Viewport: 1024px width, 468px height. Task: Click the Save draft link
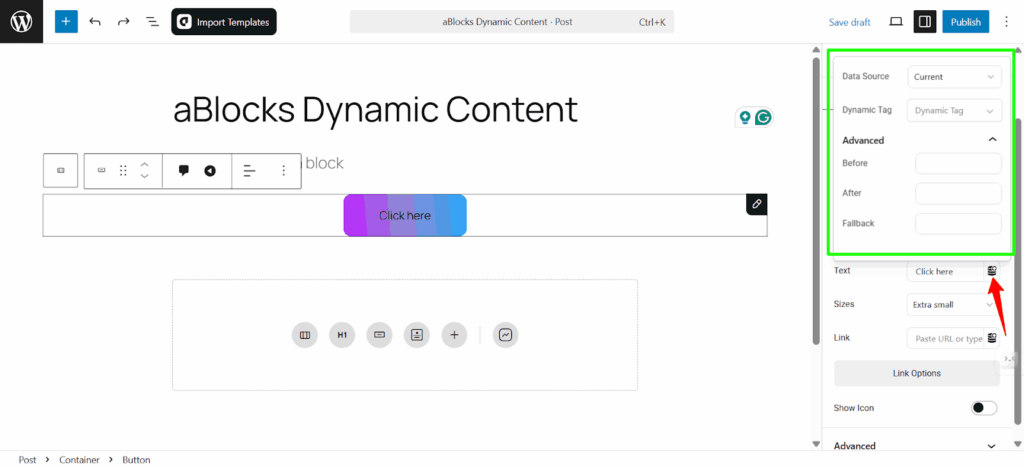click(850, 22)
